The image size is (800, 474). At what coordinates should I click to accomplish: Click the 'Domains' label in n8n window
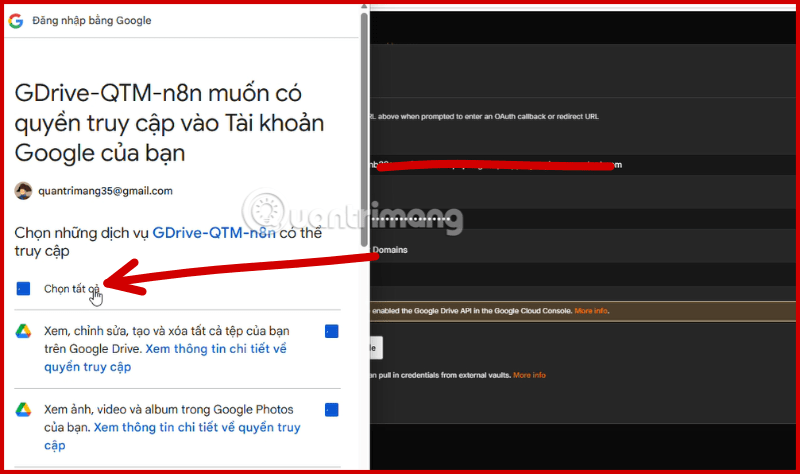coord(390,250)
